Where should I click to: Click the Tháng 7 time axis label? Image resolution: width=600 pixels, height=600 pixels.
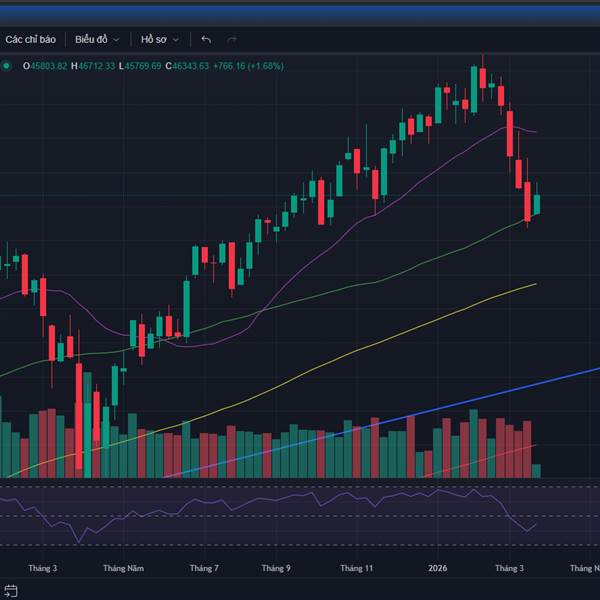pos(203,568)
